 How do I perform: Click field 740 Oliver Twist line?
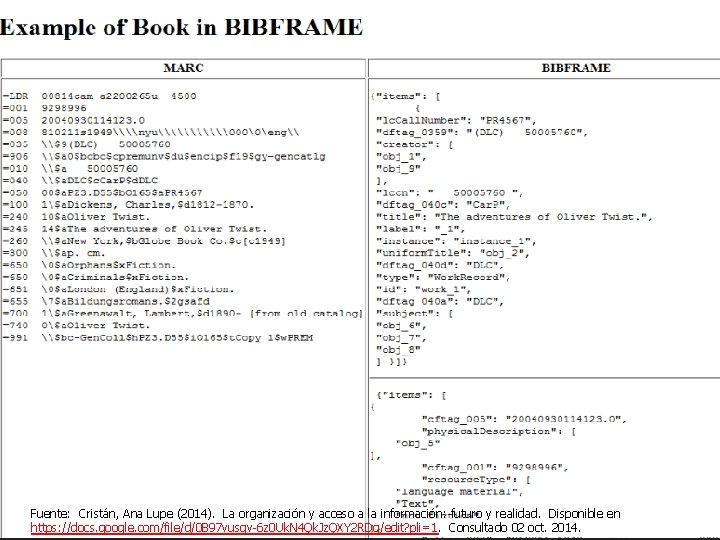click(76, 326)
